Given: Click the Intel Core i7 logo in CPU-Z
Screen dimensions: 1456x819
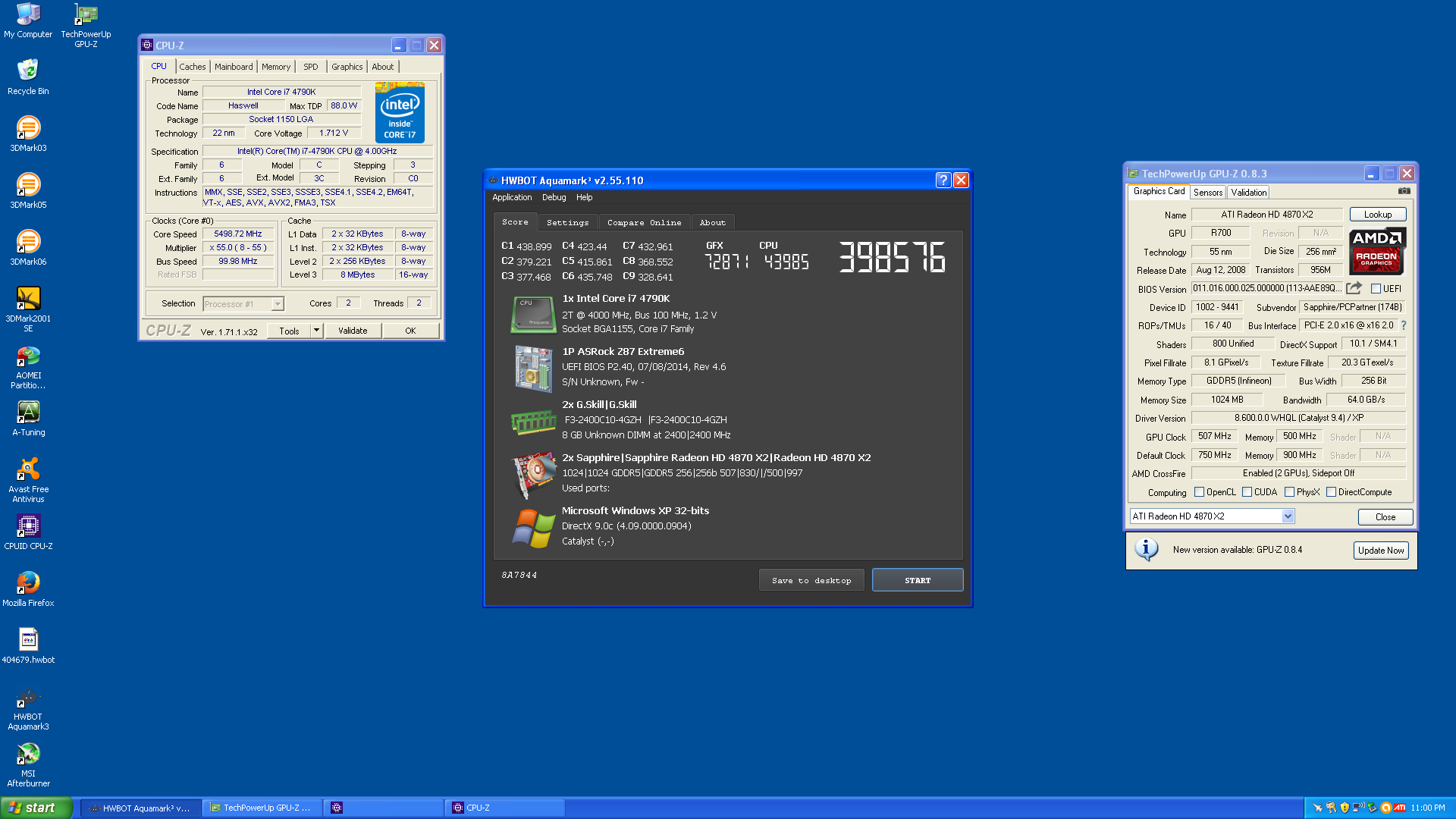Looking at the screenshot, I should [400, 114].
